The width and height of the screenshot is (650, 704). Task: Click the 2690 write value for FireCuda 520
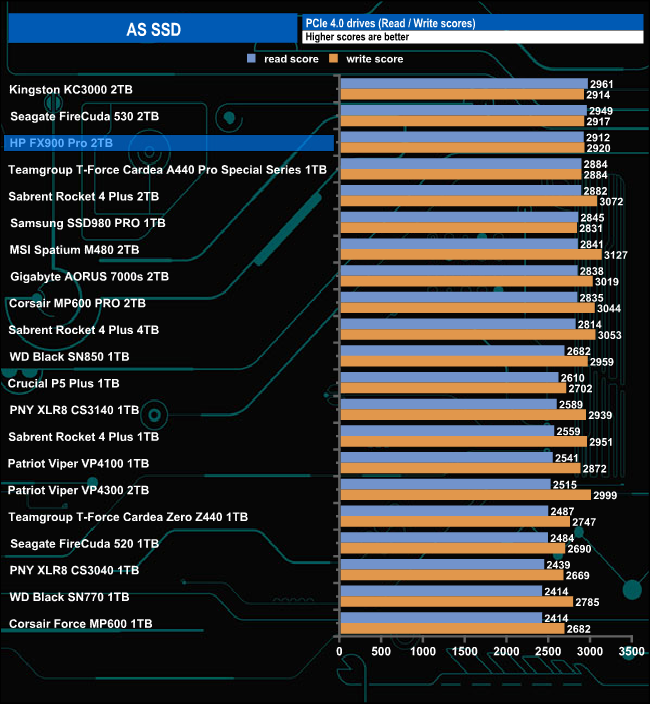pyautogui.click(x=579, y=549)
